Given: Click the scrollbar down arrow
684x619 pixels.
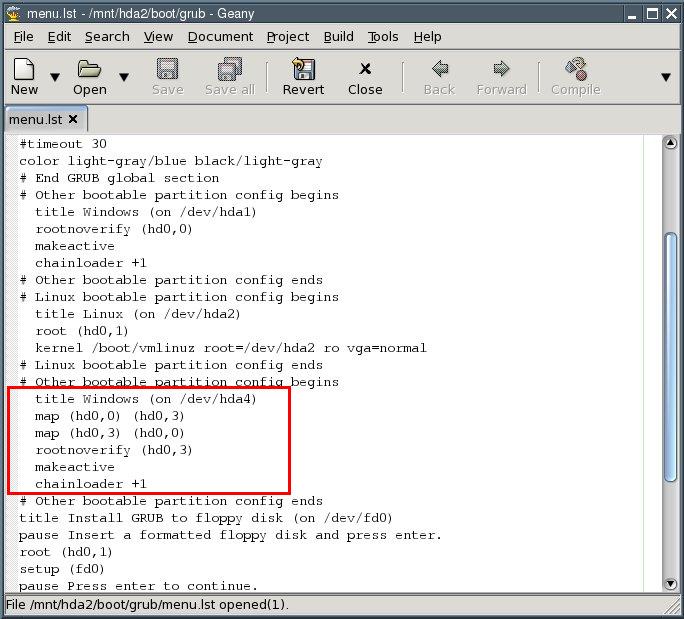Looking at the screenshot, I should [671, 584].
